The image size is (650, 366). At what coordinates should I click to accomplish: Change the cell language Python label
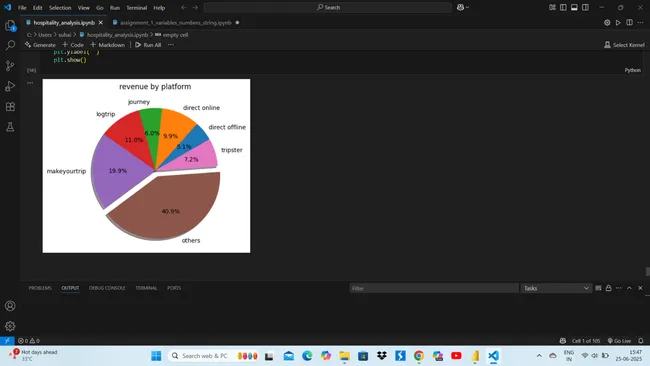pos(633,70)
